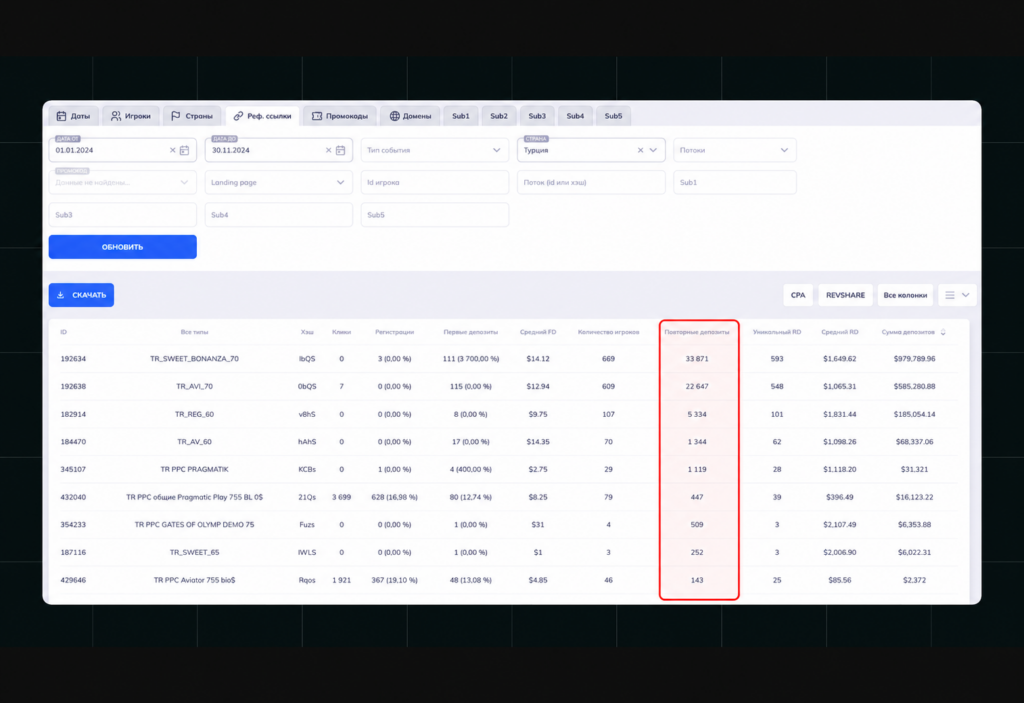
Task: Click the СКАЧАТЬ download button
Action: [82, 295]
